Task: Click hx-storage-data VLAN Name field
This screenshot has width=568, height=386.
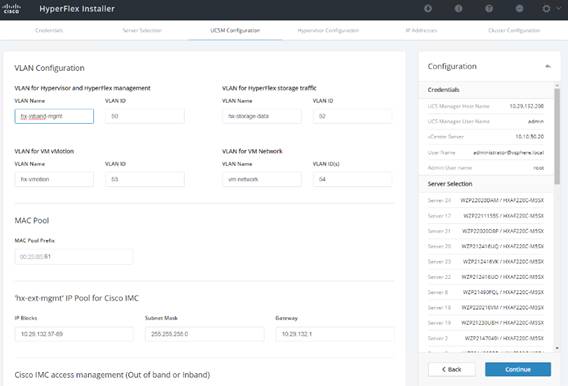Action: tap(262, 116)
